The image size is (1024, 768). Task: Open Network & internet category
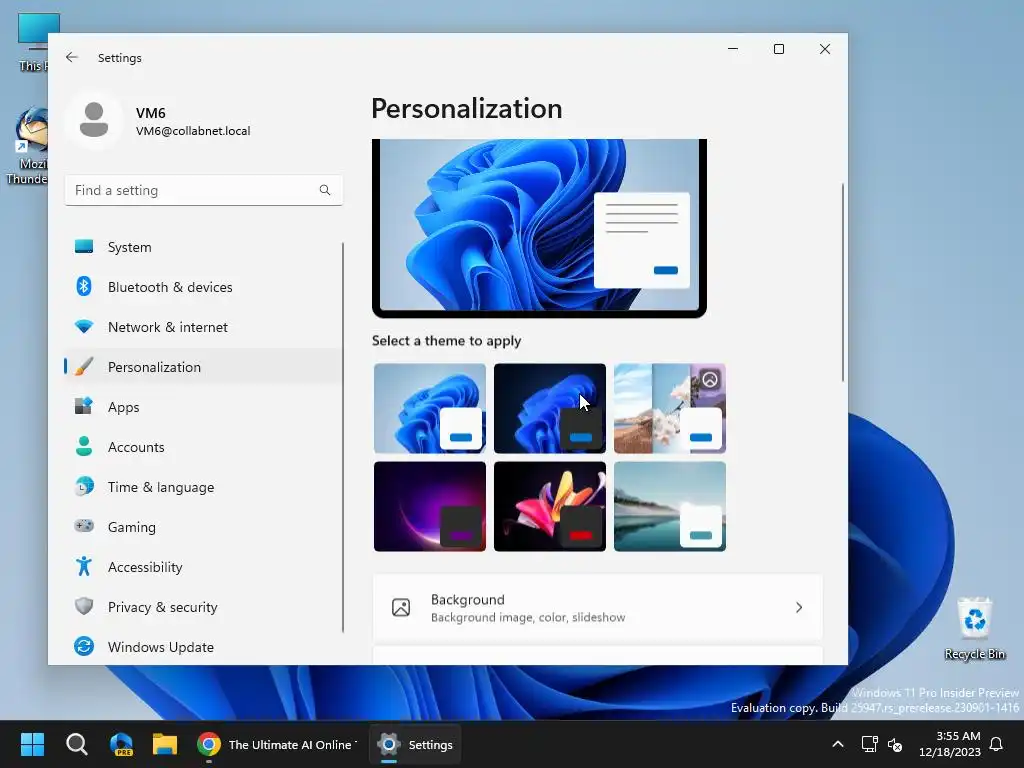(203, 327)
